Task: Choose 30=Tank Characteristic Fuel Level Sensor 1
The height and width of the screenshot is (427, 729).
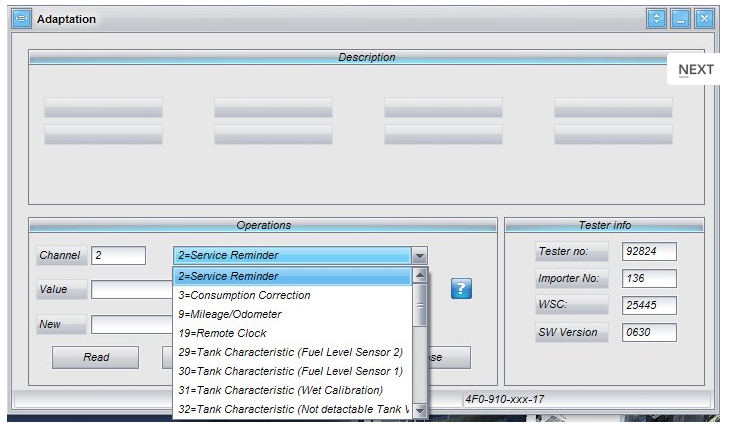Action: (292, 371)
